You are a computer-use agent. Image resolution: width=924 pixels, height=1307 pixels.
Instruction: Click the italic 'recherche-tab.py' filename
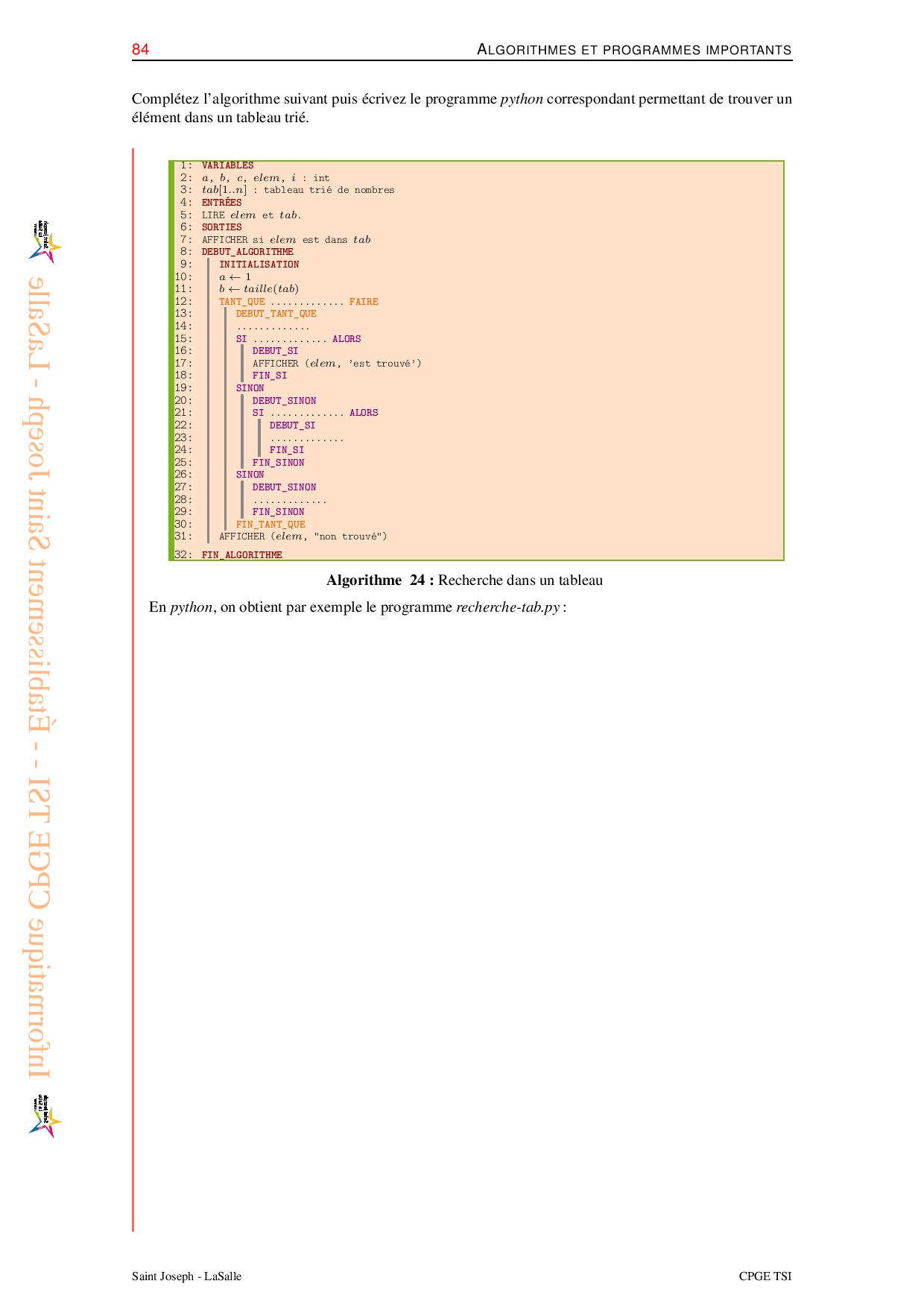tap(507, 607)
